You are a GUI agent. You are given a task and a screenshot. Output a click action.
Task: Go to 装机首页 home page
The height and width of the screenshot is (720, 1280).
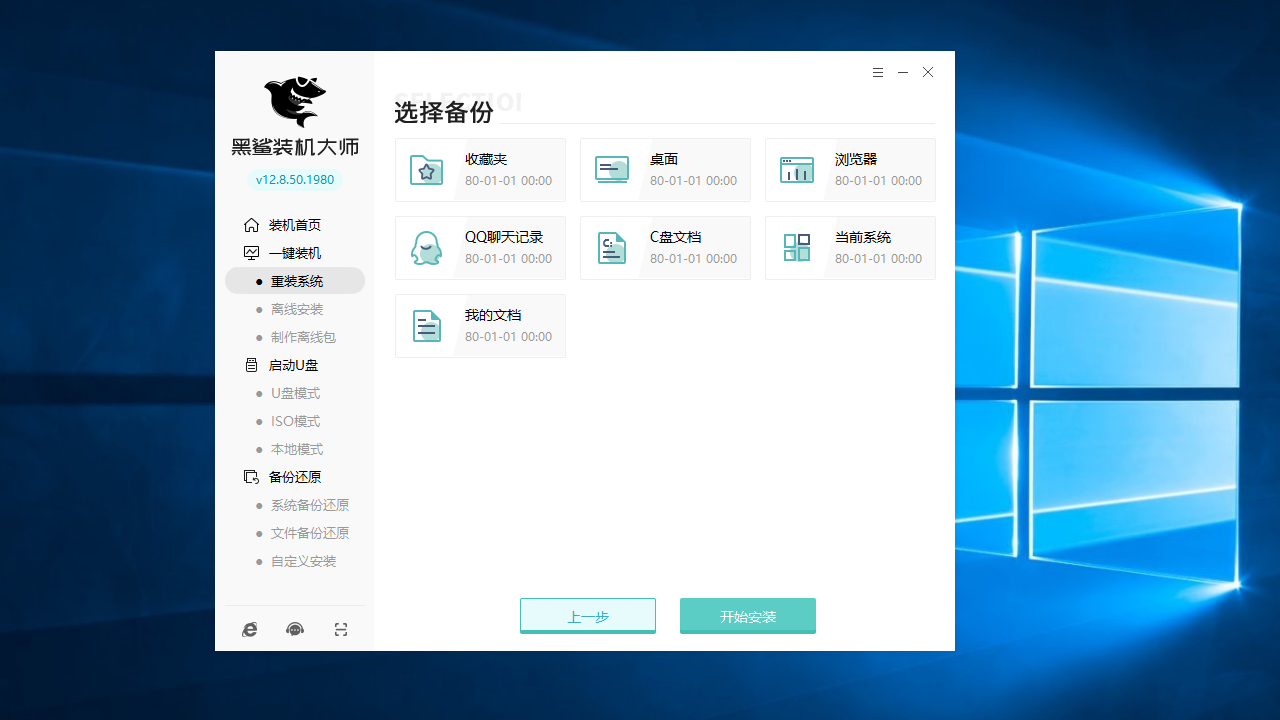pos(294,225)
